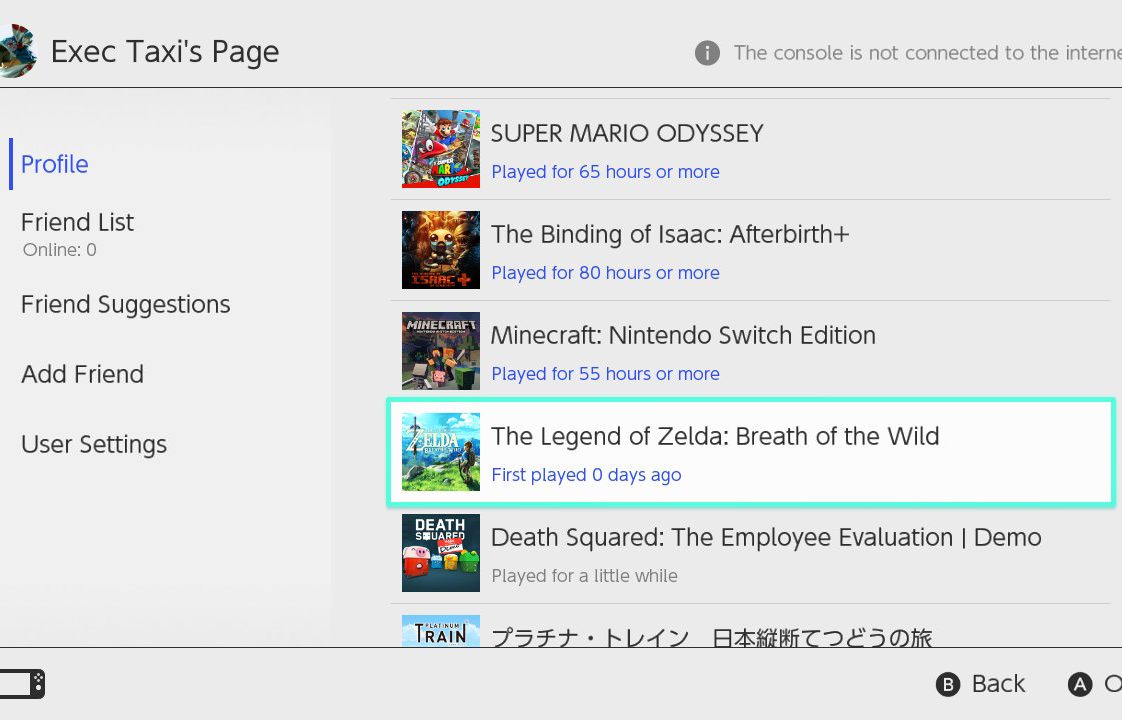
Task: Click Minecraft: Nintendo Switch Edition title
Action: coord(683,335)
